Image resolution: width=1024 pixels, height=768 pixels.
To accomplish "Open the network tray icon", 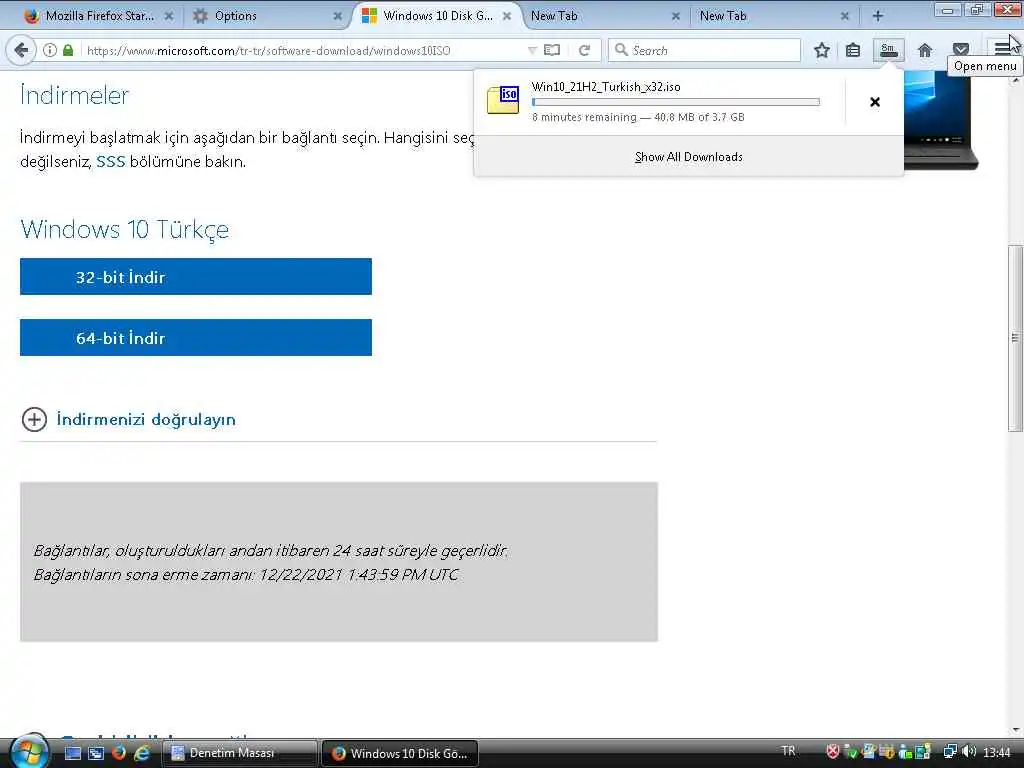I will click(950, 752).
